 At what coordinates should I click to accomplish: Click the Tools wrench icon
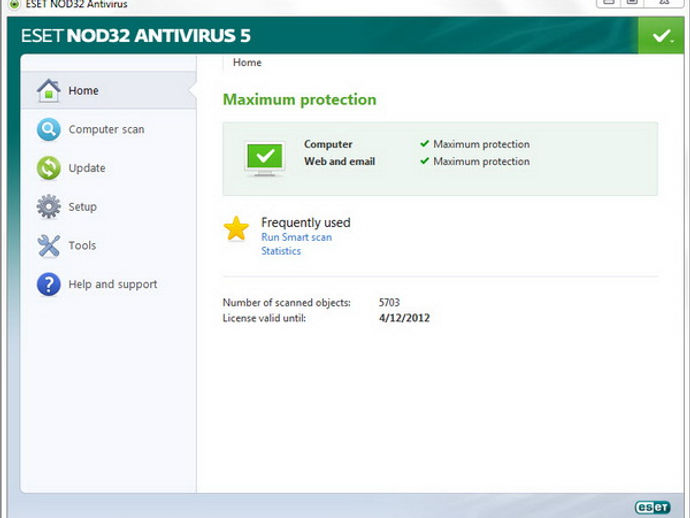pyautogui.click(x=48, y=245)
